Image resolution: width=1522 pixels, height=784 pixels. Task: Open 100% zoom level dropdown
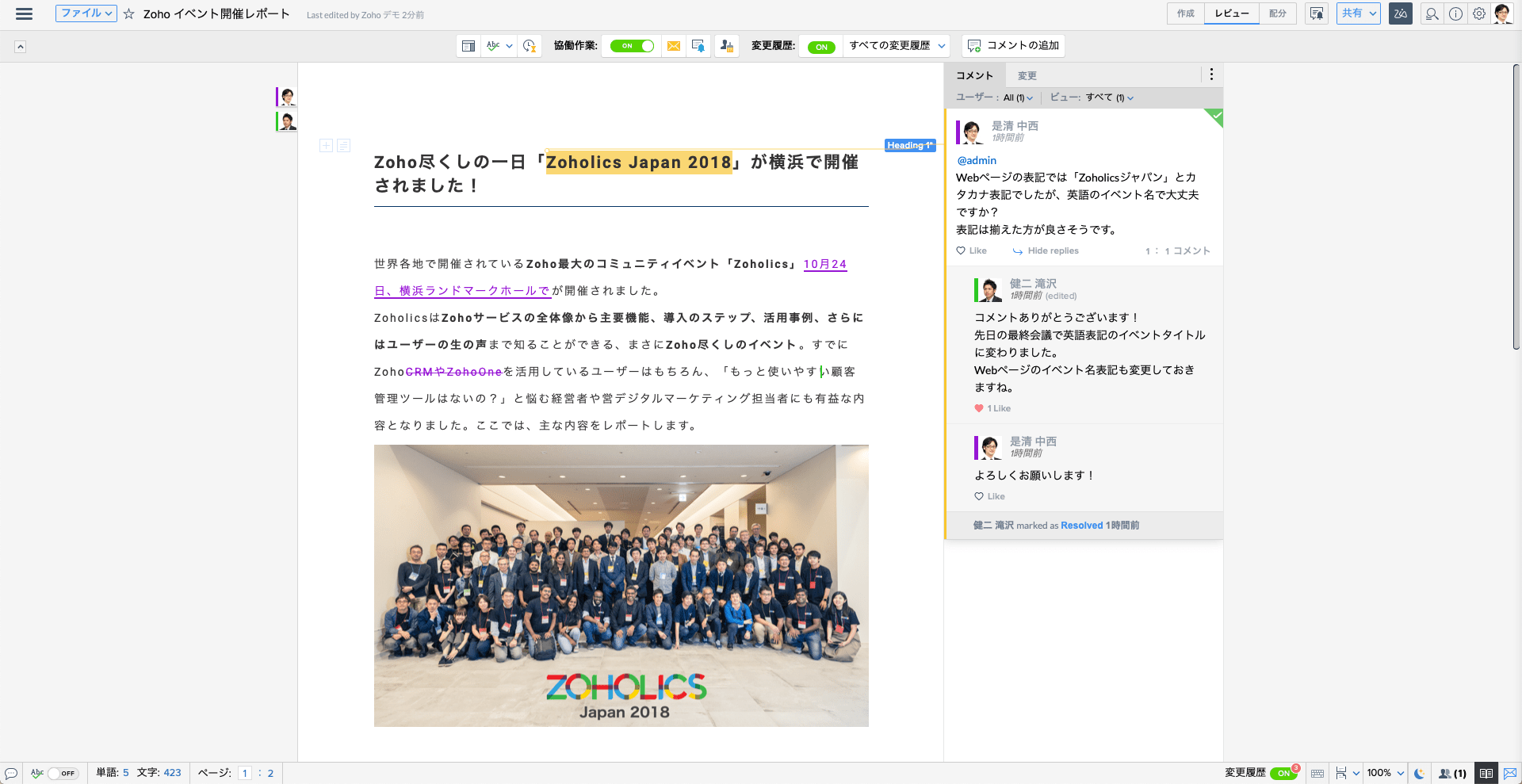point(1386,773)
